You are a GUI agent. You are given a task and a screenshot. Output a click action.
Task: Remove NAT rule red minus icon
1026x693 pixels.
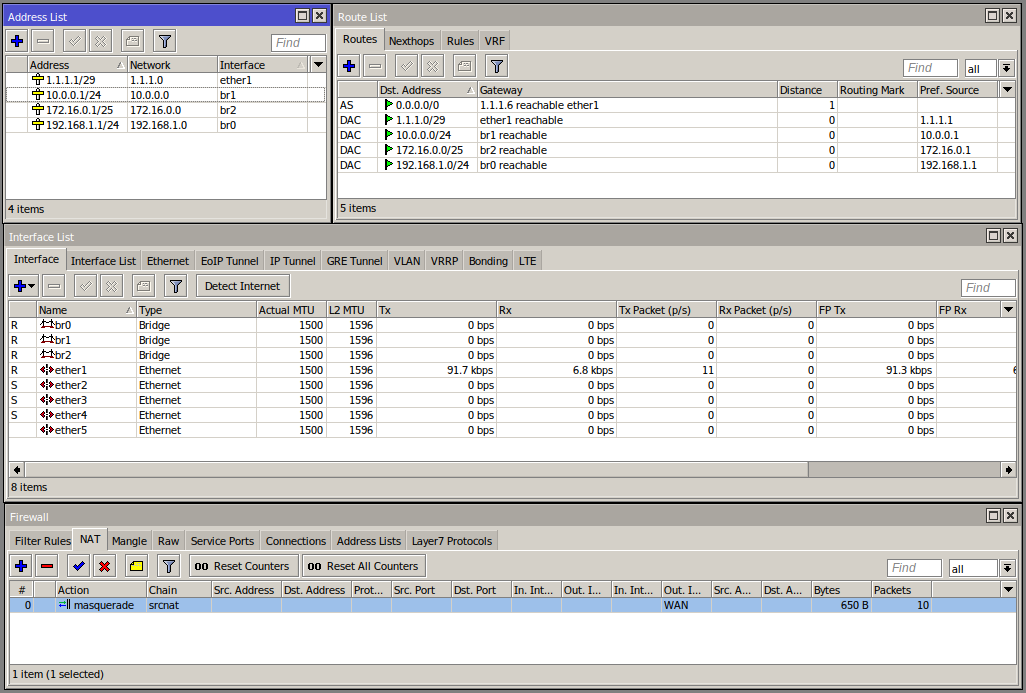pos(47,566)
